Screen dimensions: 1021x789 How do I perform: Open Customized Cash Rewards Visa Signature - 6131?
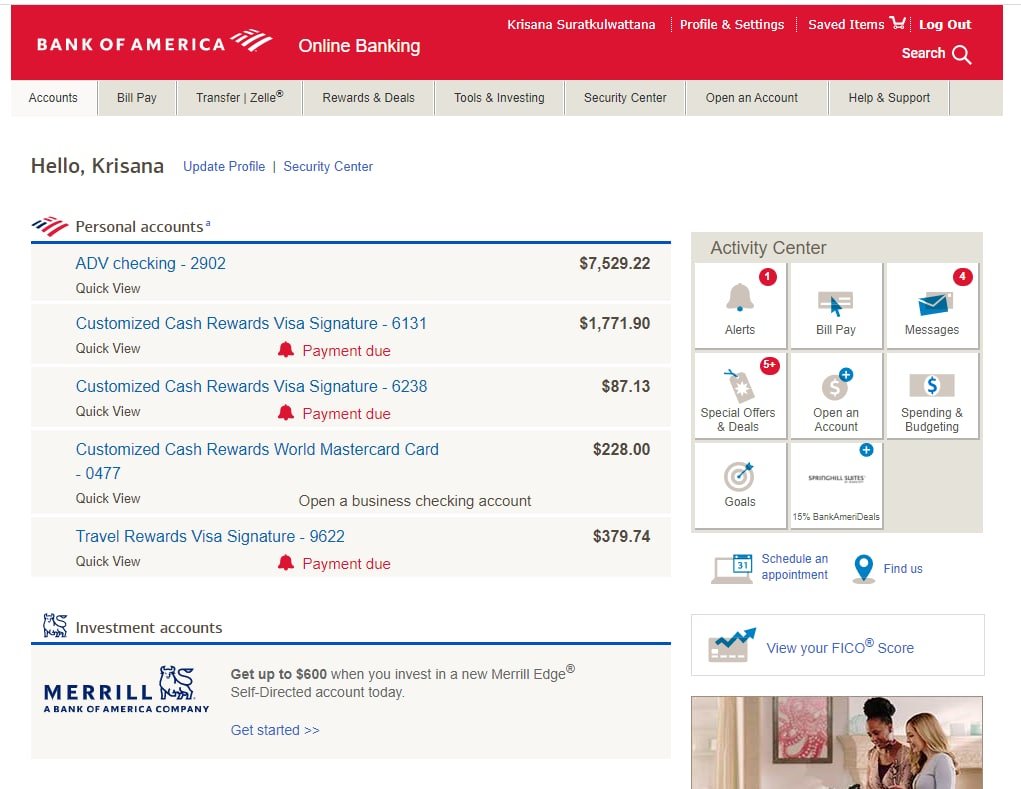[x=251, y=324]
